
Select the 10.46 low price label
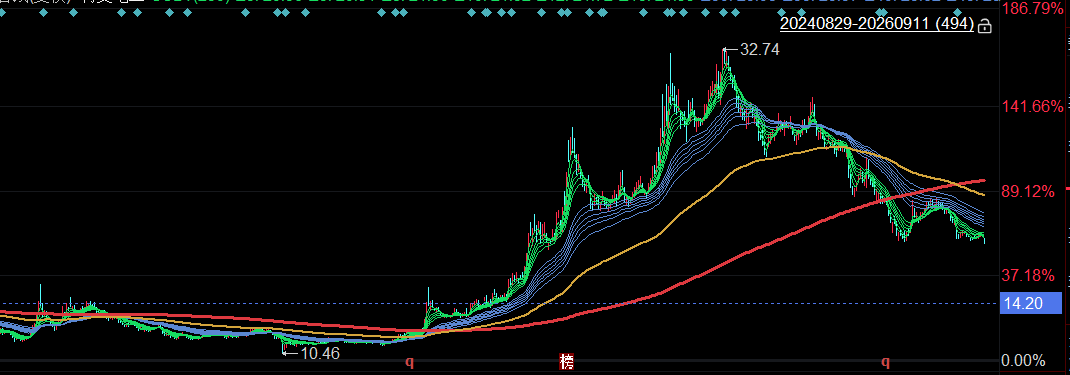point(320,353)
